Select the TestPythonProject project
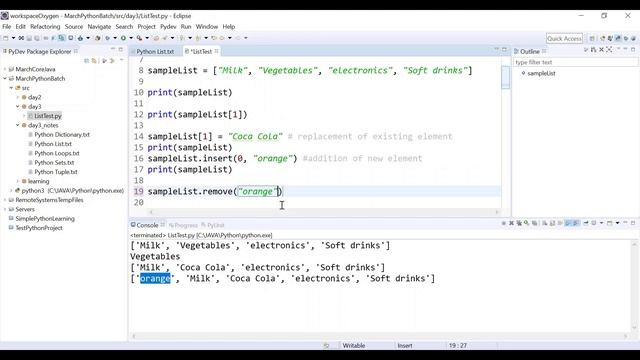640x360 pixels. click(39, 228)
